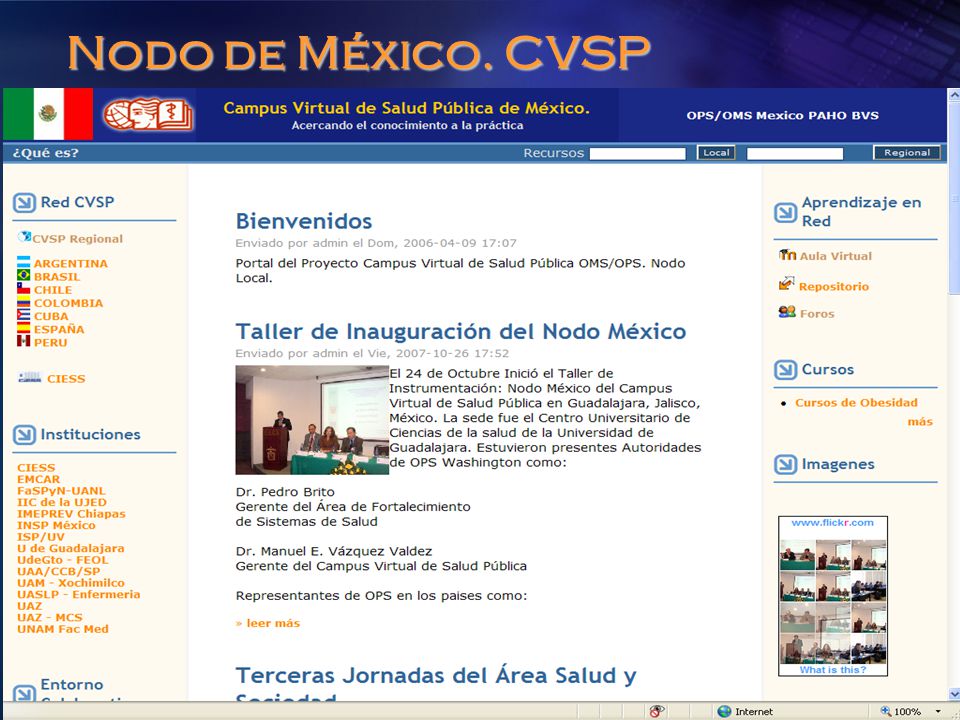Open the IMEPREV Chiapas institution link
Image resolution: width=960 pixels, height=720 pixels.
[x=72, y=514]
